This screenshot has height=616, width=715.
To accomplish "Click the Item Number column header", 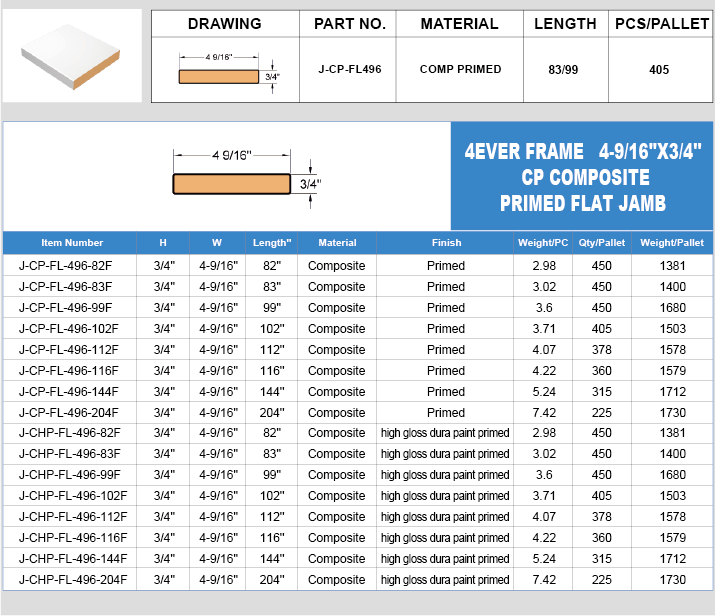I will point(72,243).
